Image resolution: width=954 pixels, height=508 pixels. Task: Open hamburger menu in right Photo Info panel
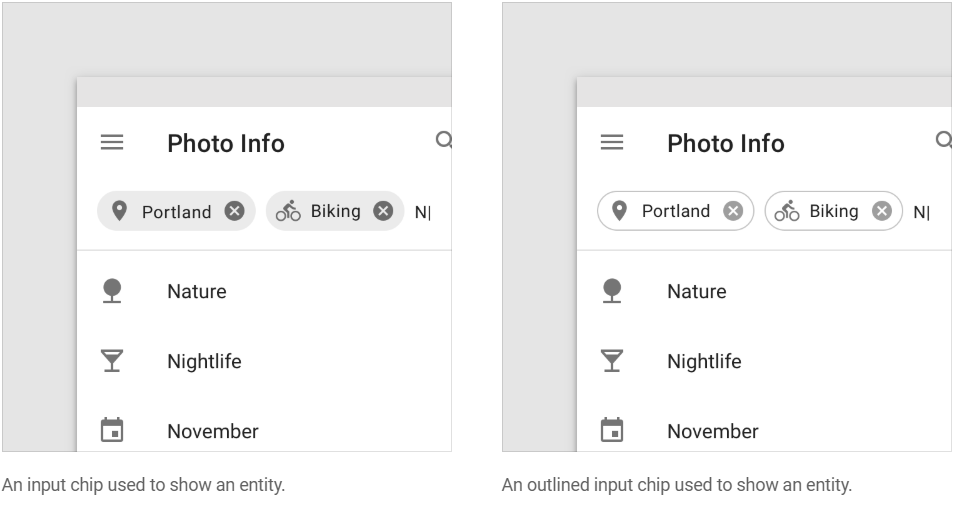pyautogui.click(x=611, y=142)
